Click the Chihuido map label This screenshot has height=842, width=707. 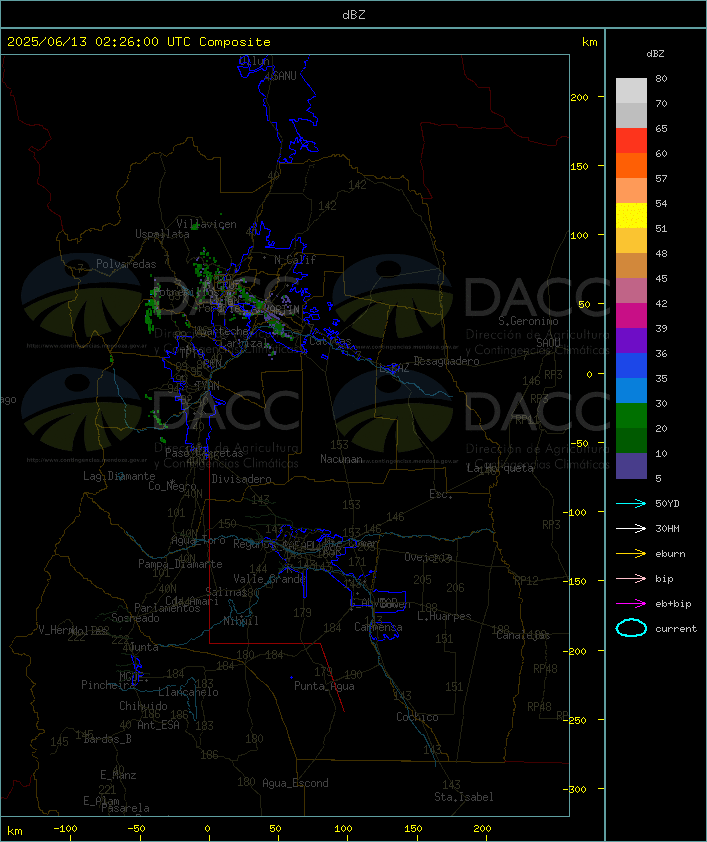pyautogui.click(x=143, y=706)
